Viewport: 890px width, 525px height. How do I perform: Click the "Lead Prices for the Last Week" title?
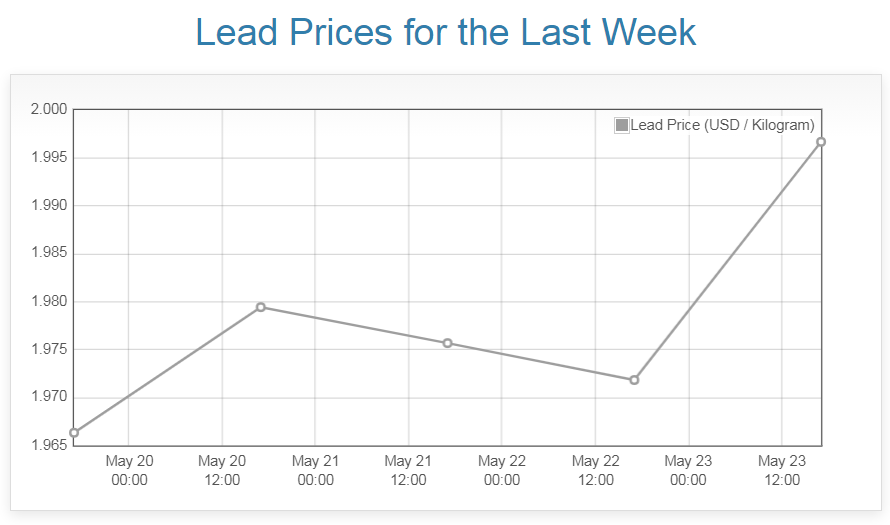tap(445, 32)
